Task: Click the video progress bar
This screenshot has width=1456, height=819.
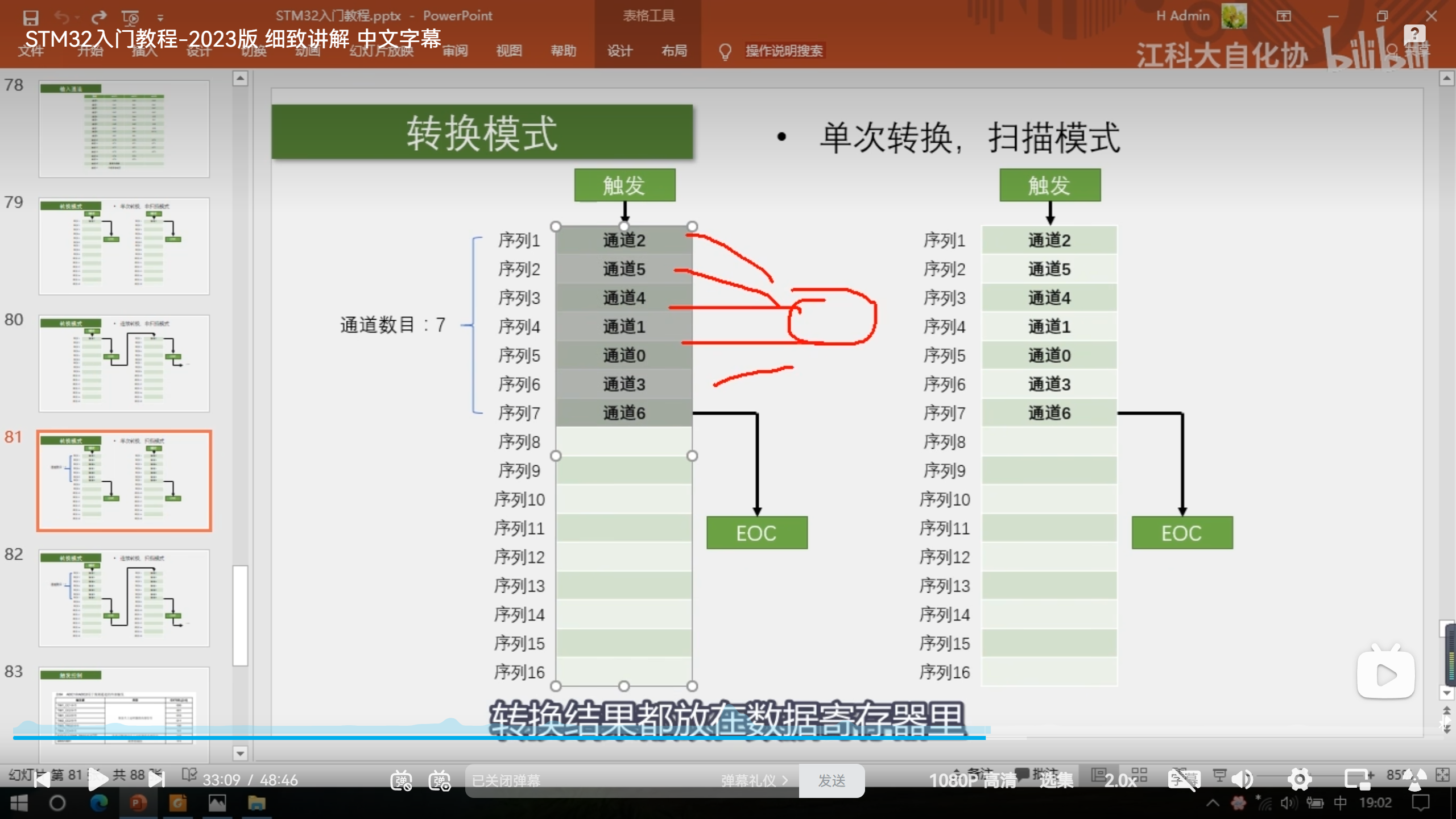Action: (682, 738)
